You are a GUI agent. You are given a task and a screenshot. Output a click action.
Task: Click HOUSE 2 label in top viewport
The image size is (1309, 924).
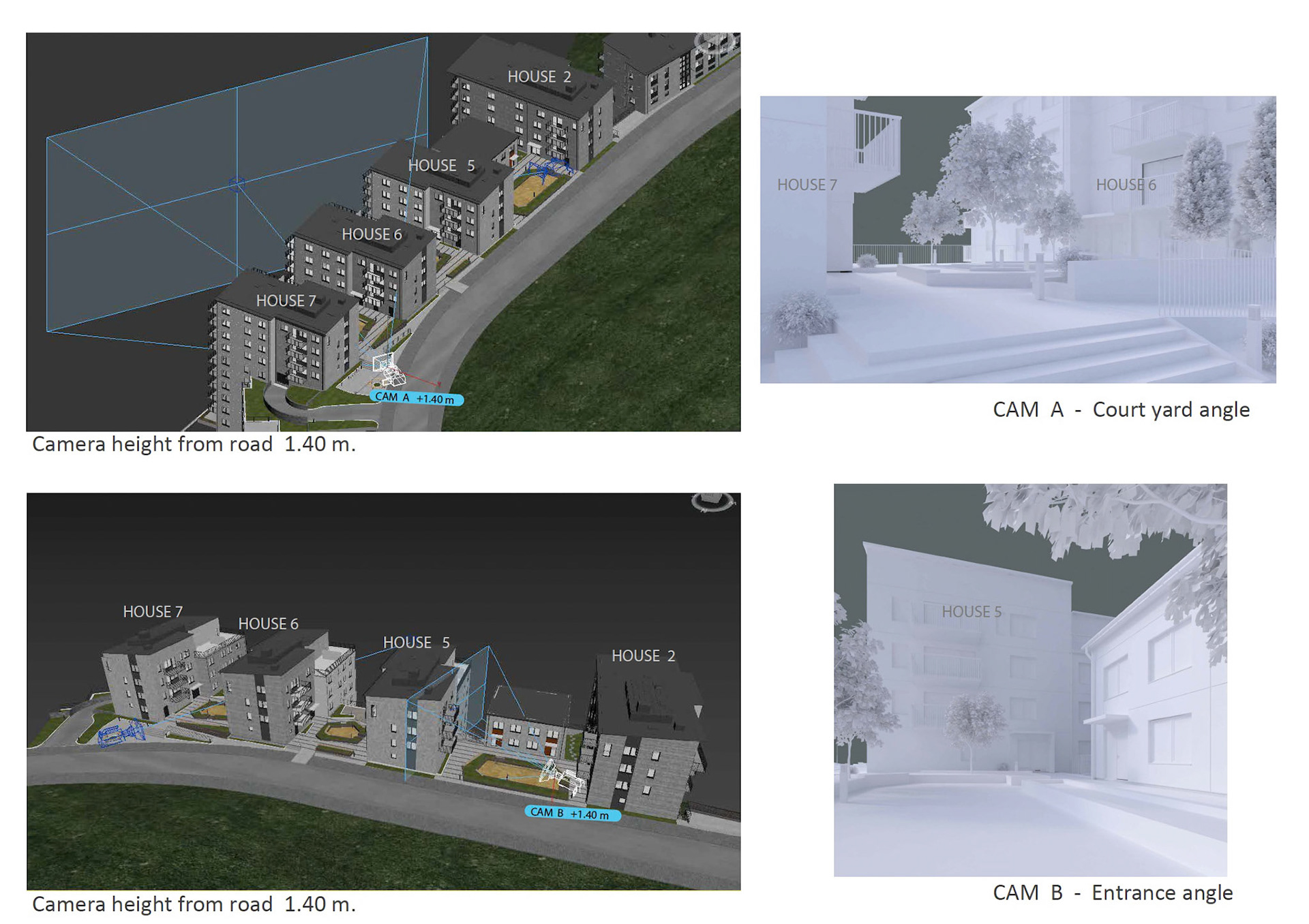point(539,77)
